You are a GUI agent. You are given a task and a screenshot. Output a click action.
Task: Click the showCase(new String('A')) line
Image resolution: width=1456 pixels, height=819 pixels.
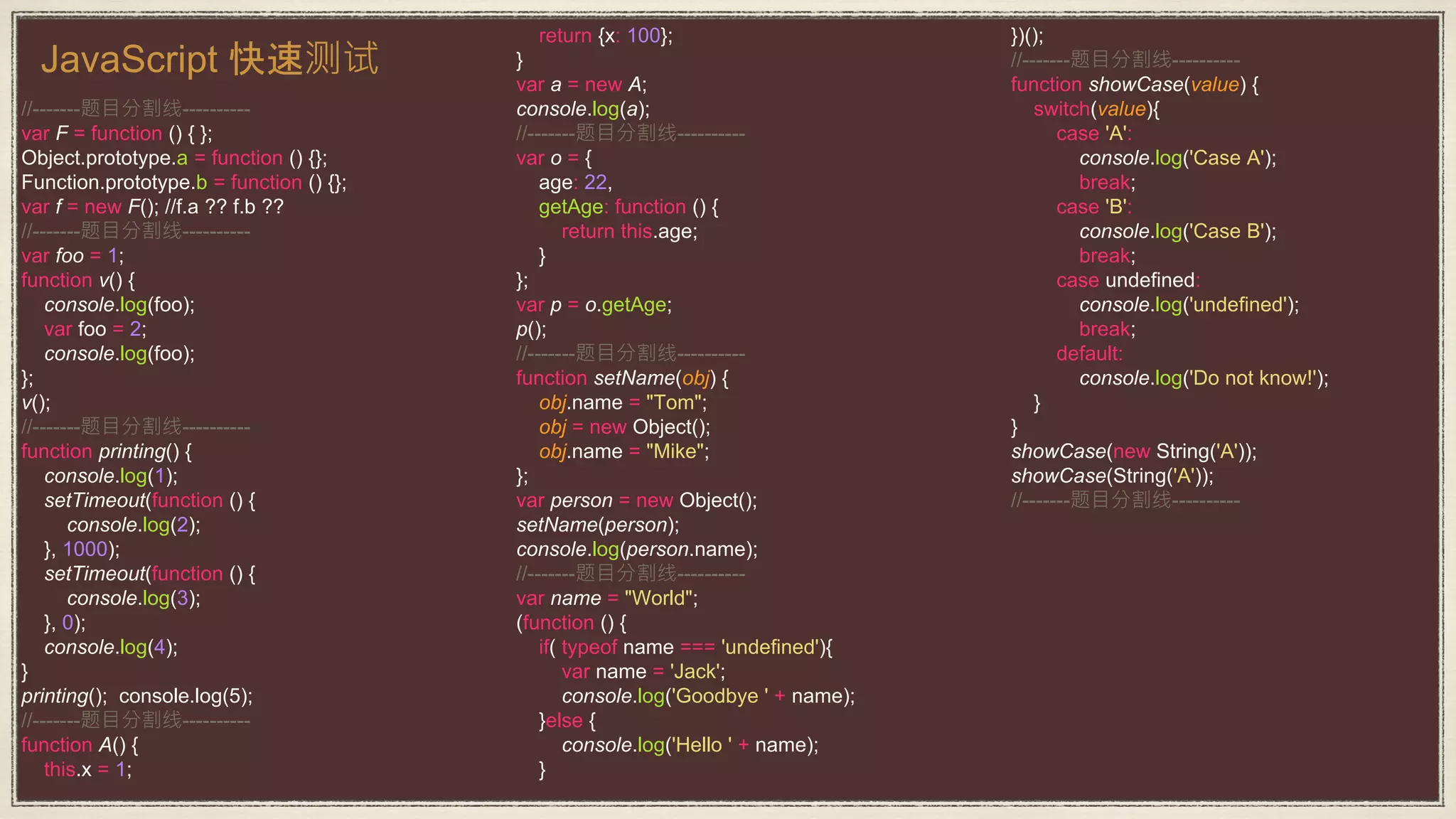(1134, 451)
